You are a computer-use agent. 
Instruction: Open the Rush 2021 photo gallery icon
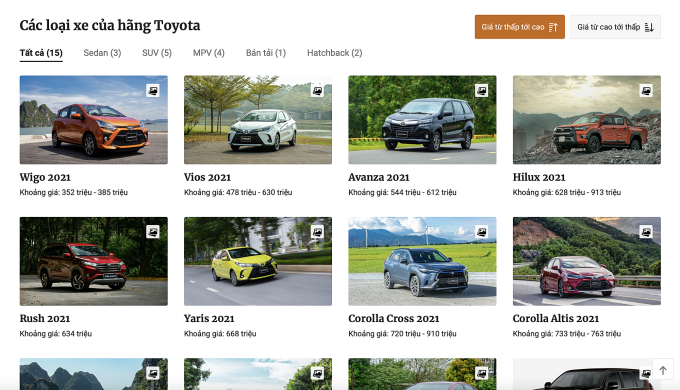[x=153, y=232]
